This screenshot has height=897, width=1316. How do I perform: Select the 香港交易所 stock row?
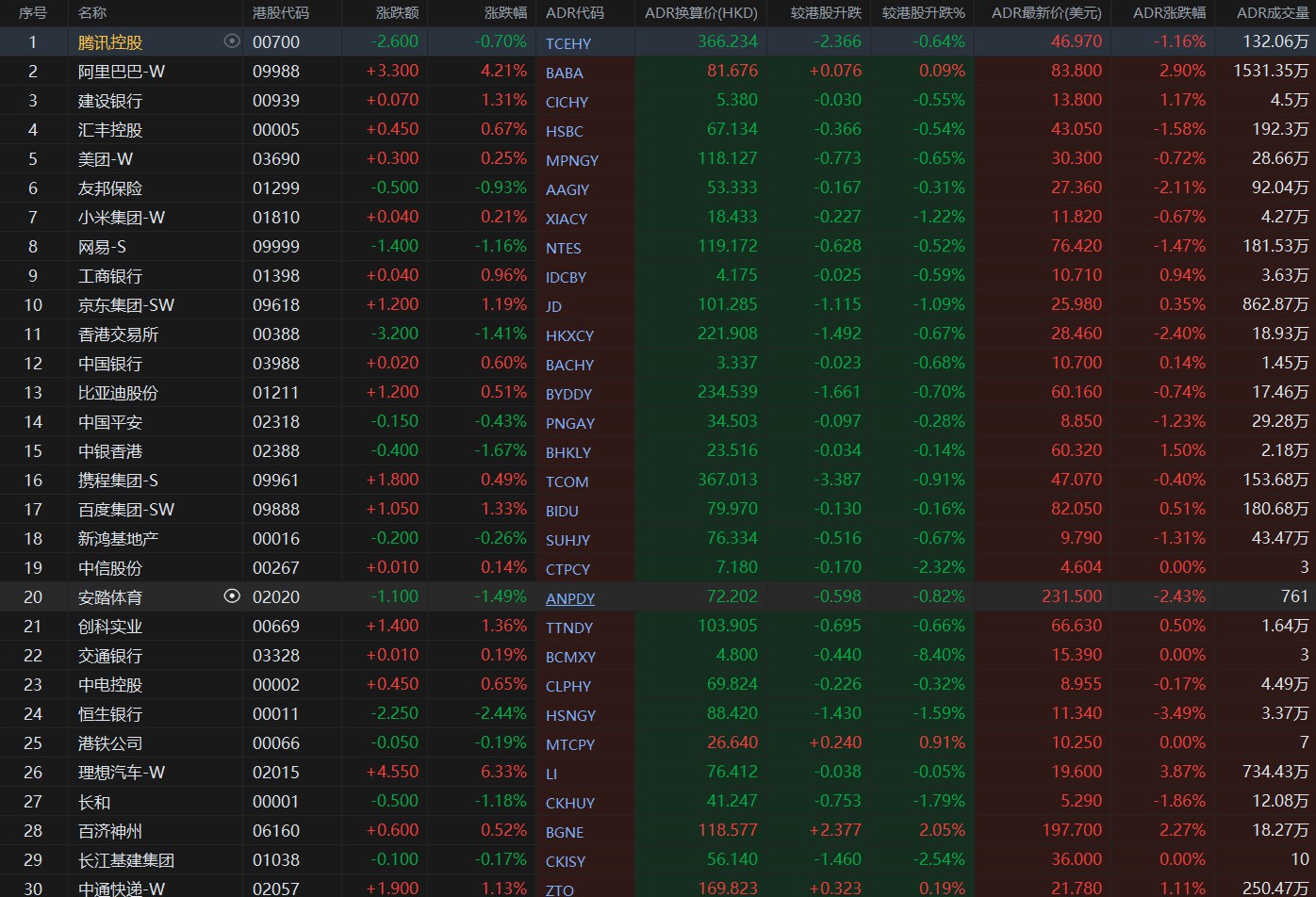pos(658,334)
